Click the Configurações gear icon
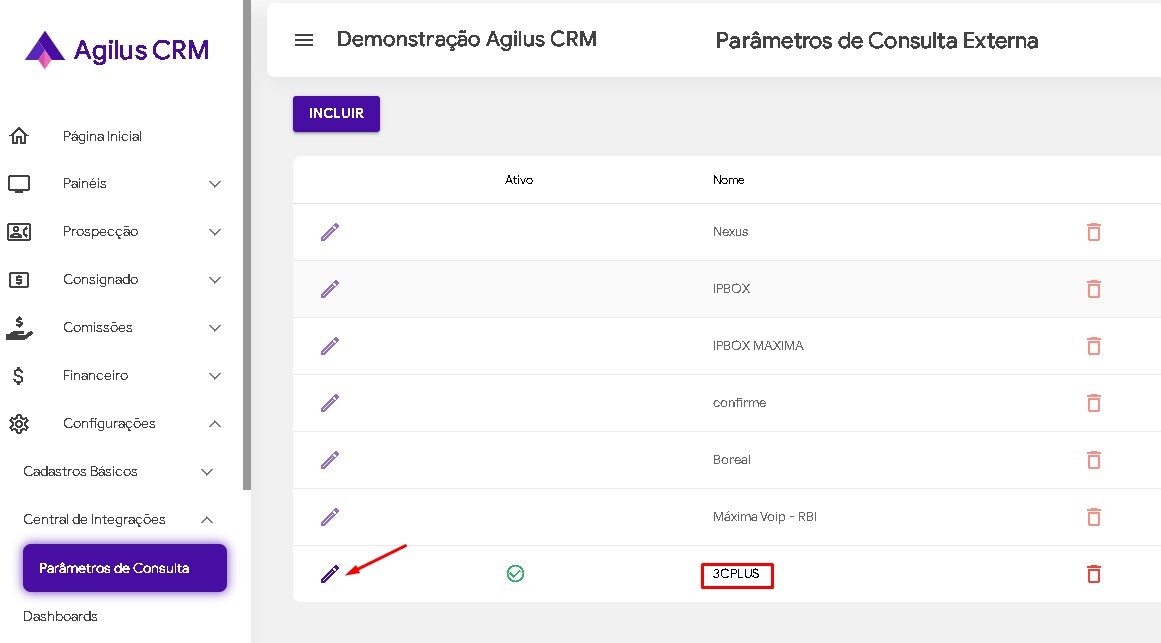The width and height of the screenshot is (1161, 643). (x=19, y=424)
